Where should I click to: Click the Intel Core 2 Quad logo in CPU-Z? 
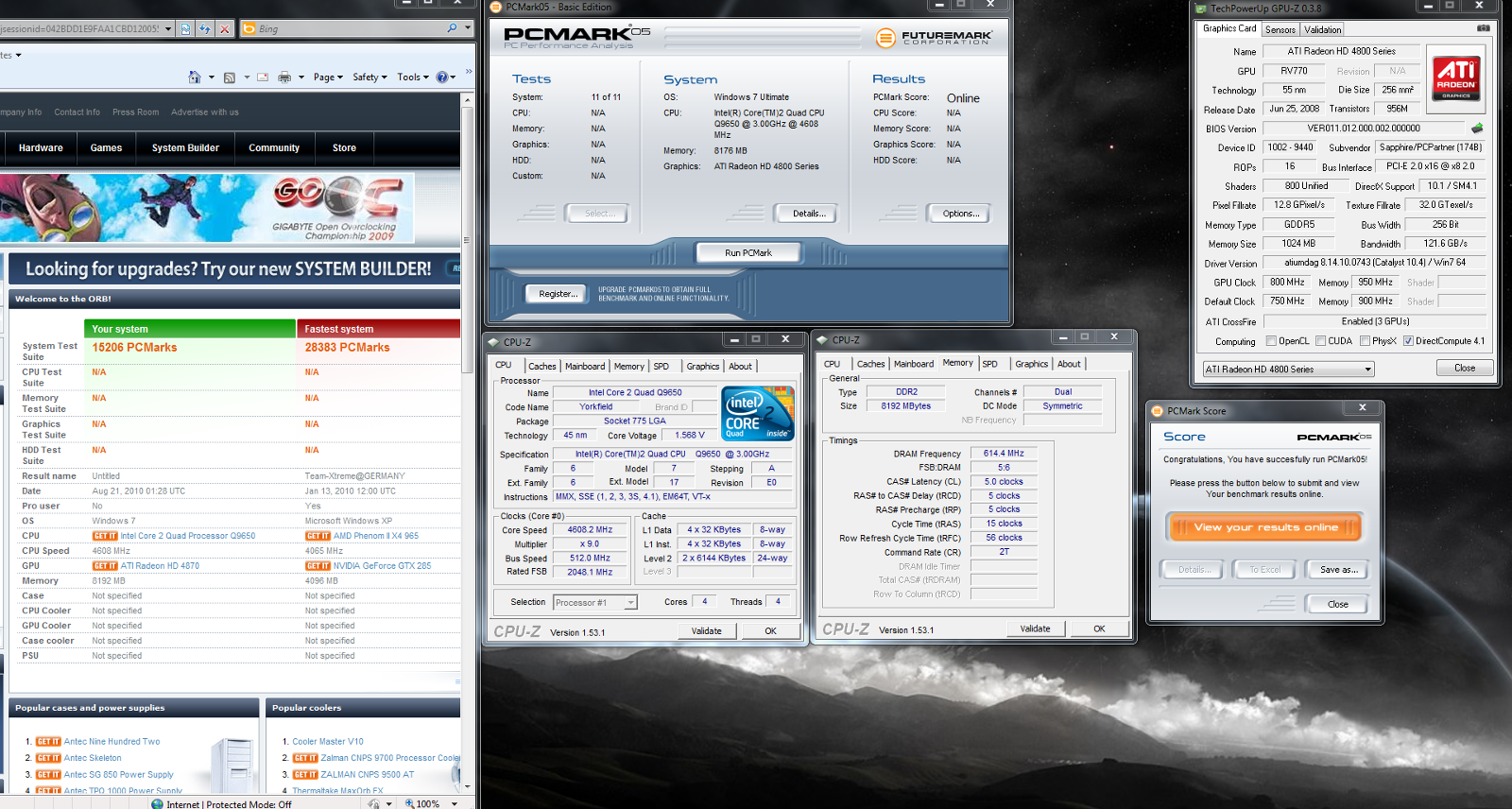click(758, 413)
